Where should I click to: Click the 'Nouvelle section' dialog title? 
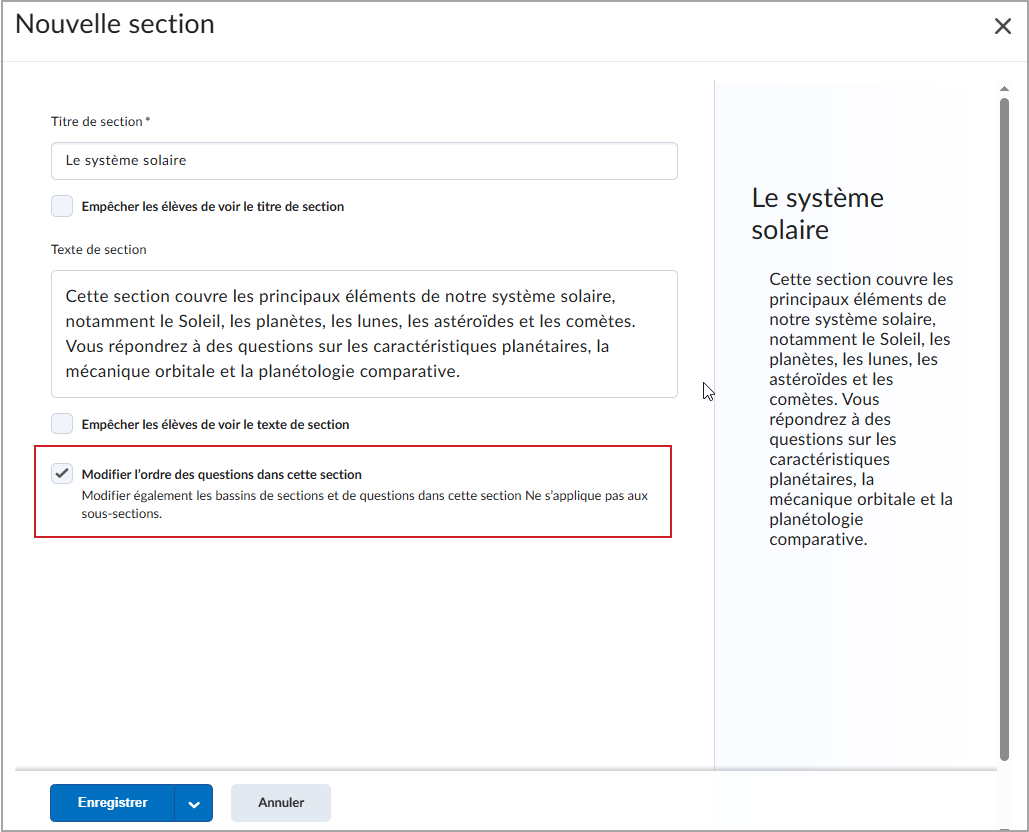pyautogui.click(x=115, y=24)
